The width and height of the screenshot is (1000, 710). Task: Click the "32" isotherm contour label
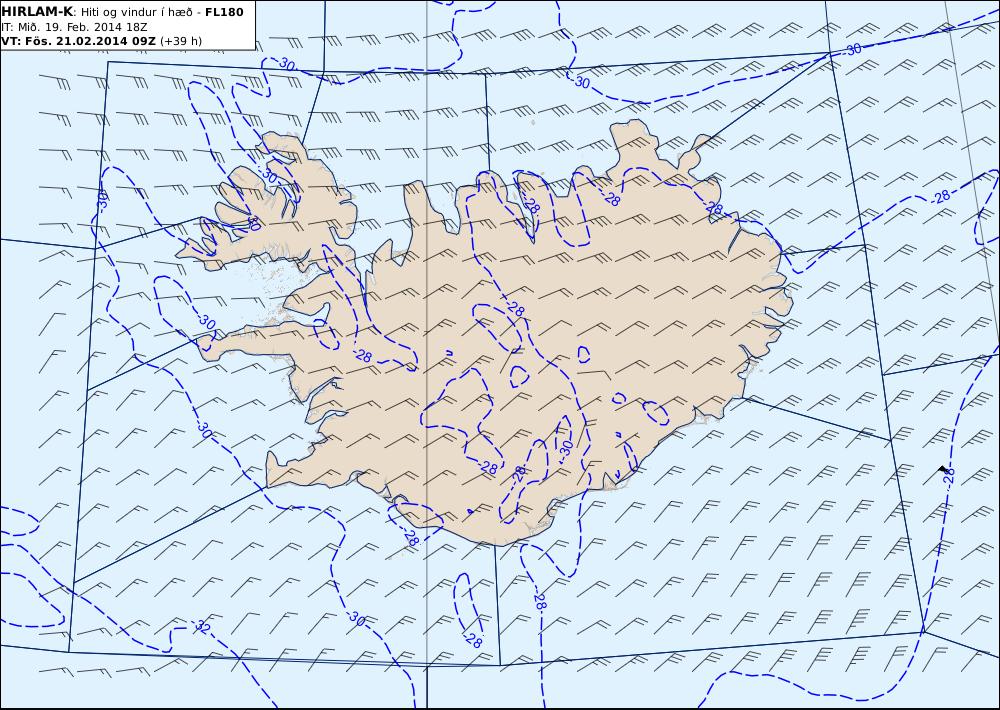coord(202,626)
